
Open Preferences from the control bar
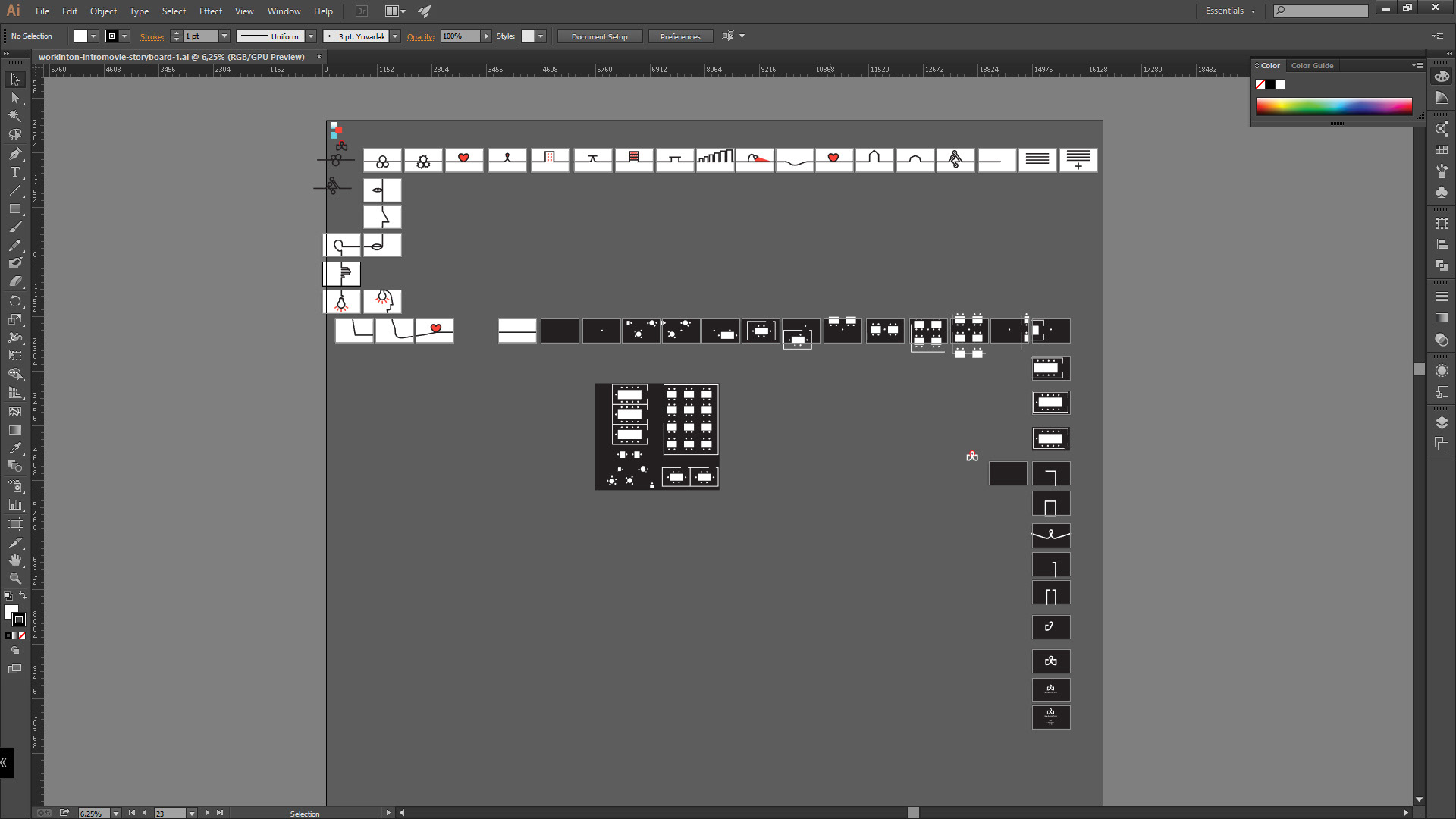point(679,36)
